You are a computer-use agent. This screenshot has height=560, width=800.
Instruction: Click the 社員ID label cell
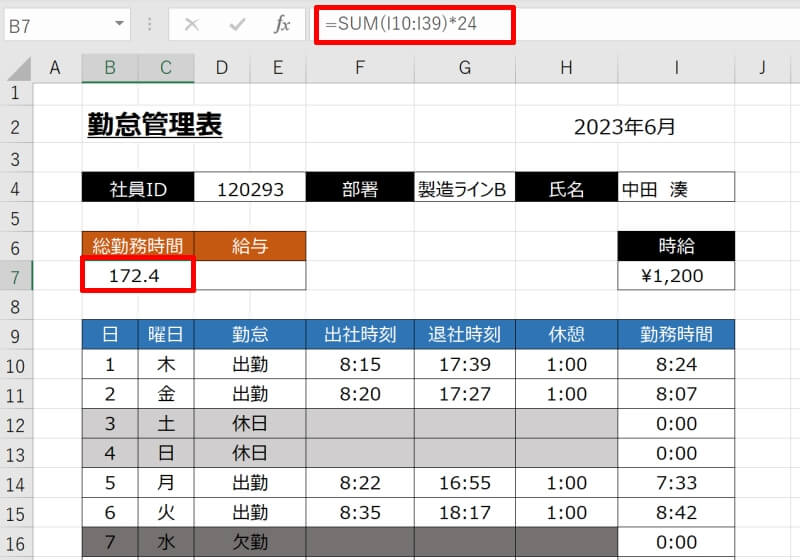tap(138, 187)
